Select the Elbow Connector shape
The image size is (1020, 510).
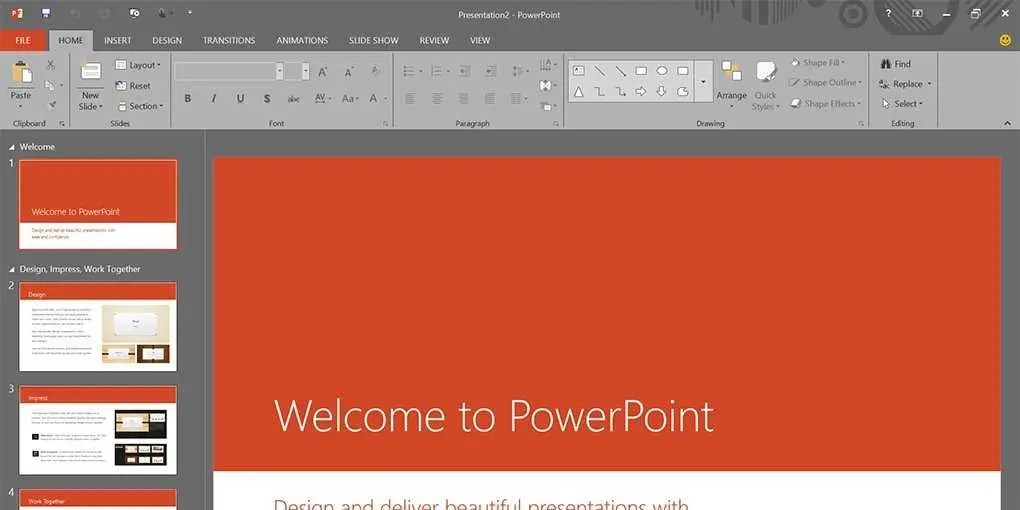click(599, 92)
